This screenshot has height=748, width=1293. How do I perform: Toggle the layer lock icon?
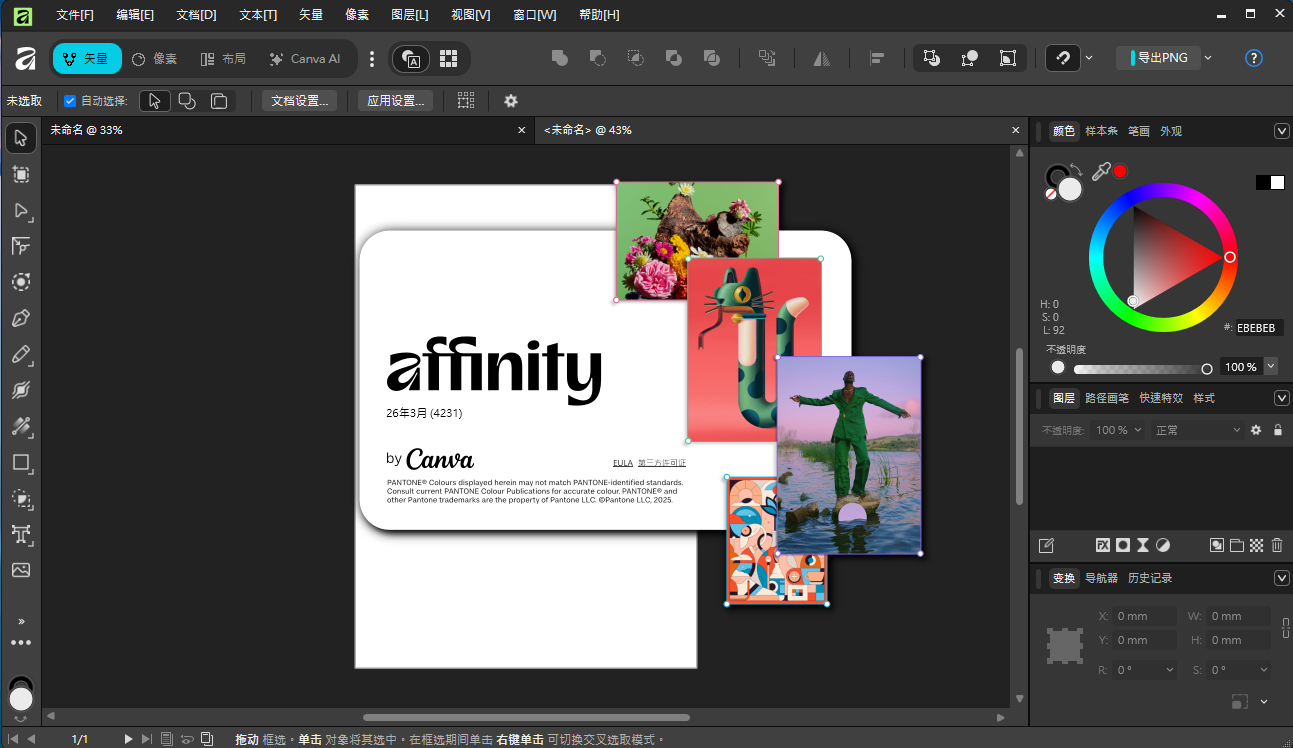coord(1277,430)
